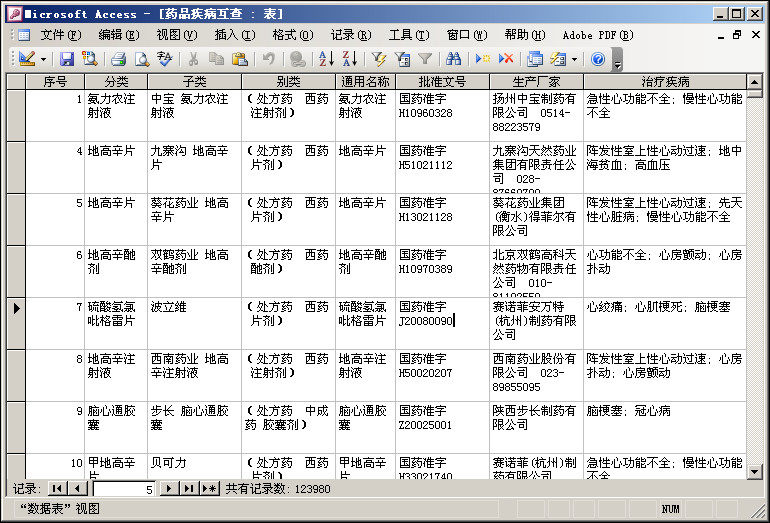Image resolution: width=770 pixels, height=523 pixels.
Task: Go to last record navigation button
Action: click(189, 489)
